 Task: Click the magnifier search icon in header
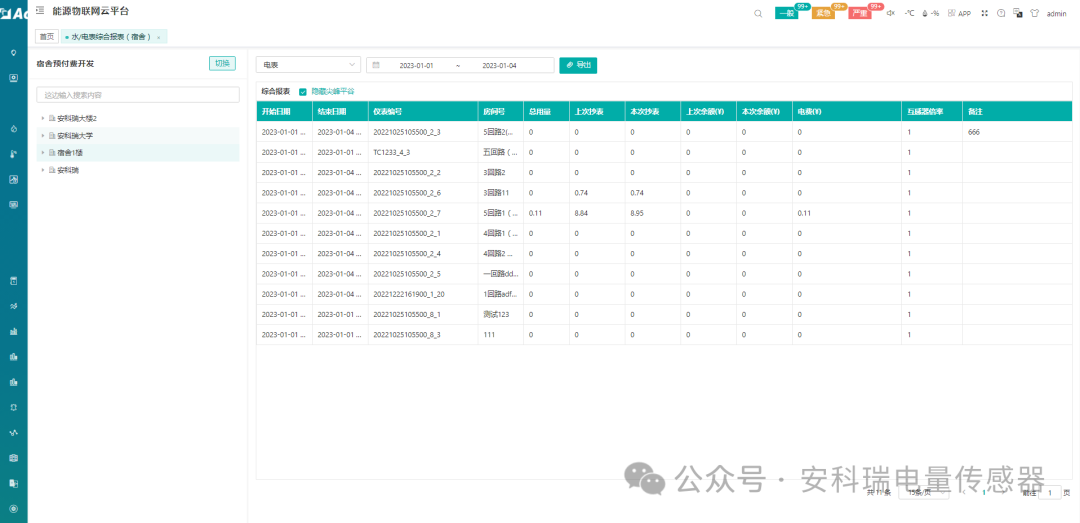[x=758, y=13]
